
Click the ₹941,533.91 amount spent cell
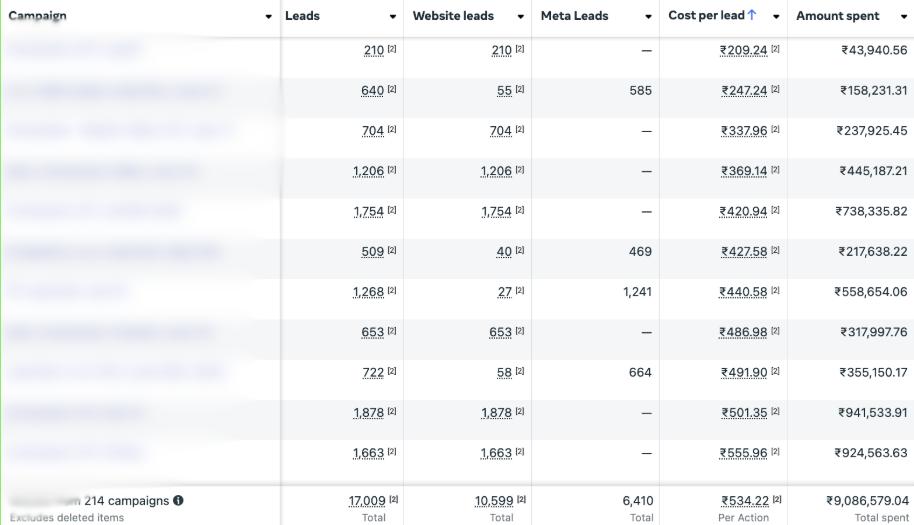click(x=873, y=413)
